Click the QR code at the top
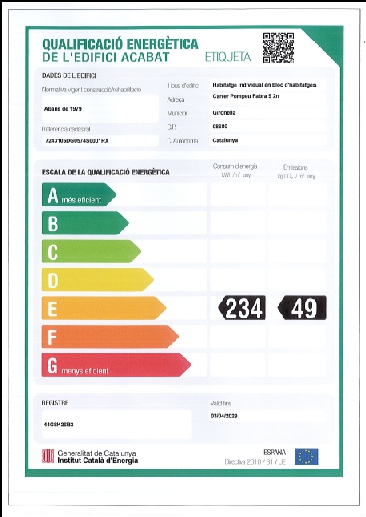This screenshot has height=517, width=366. pyautogui.click(x=278, y=48)
